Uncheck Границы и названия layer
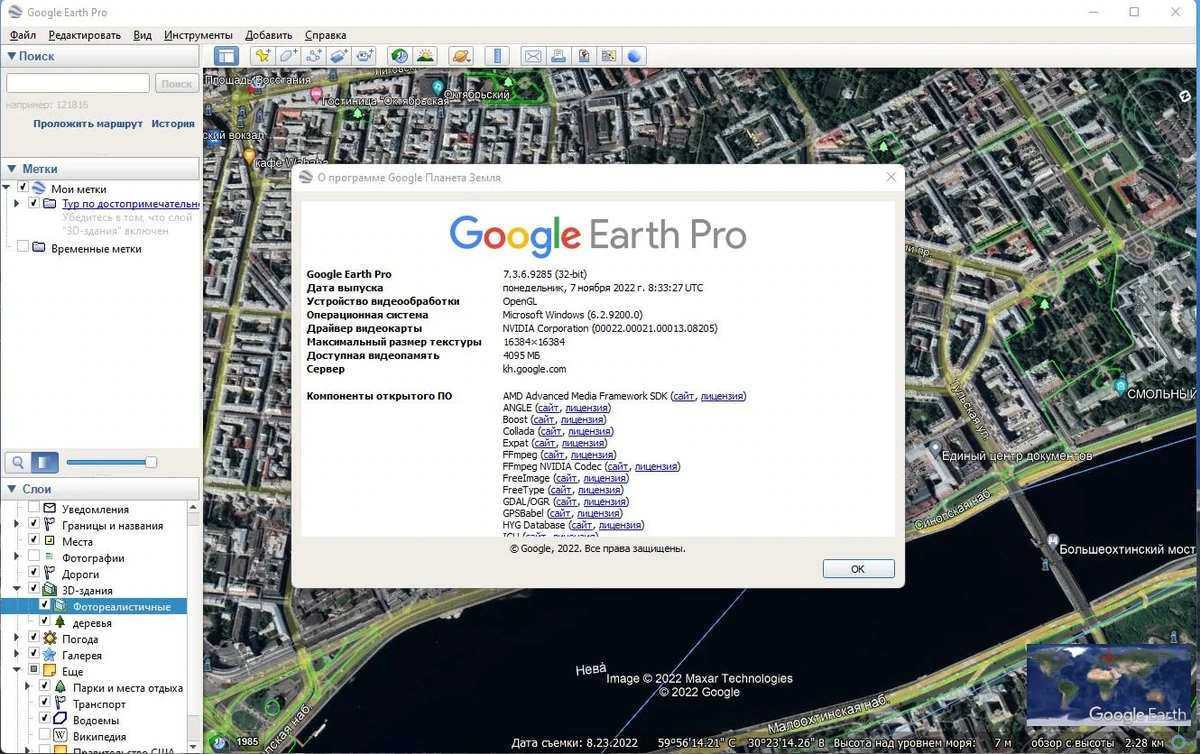This screenshot has width=1200, height=754. coord(34,525)
